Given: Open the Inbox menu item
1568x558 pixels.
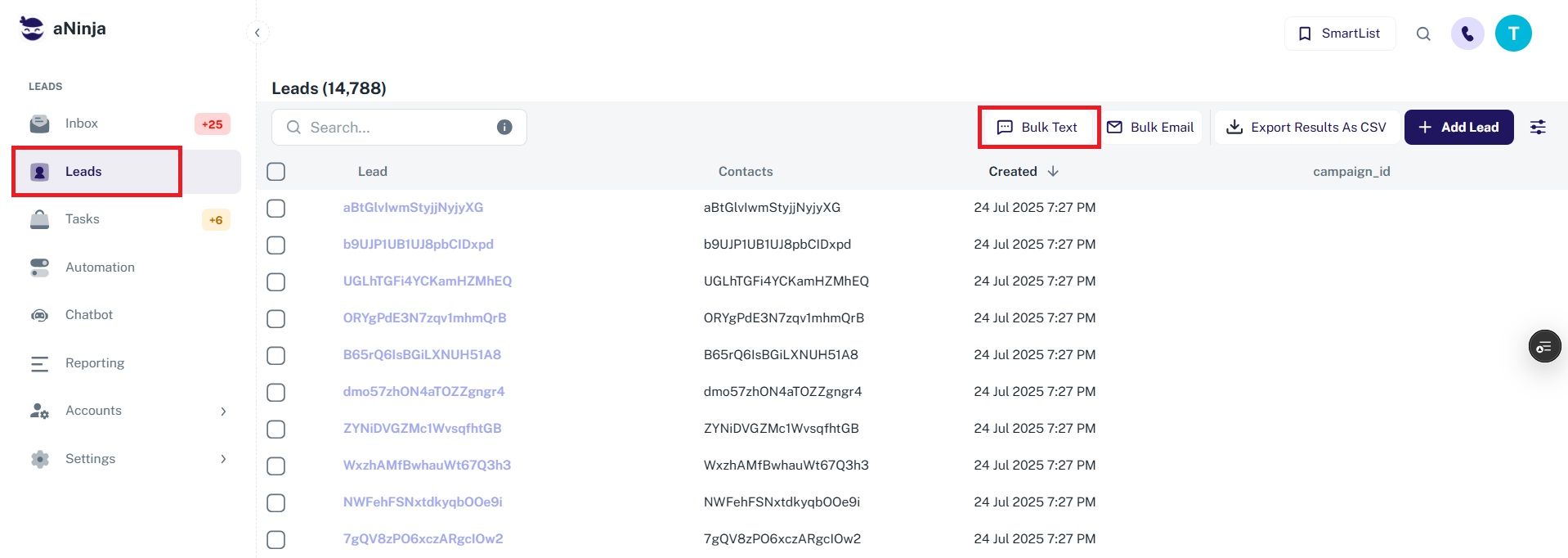Looking at the screenshot, I should click(x=82, y=124).
